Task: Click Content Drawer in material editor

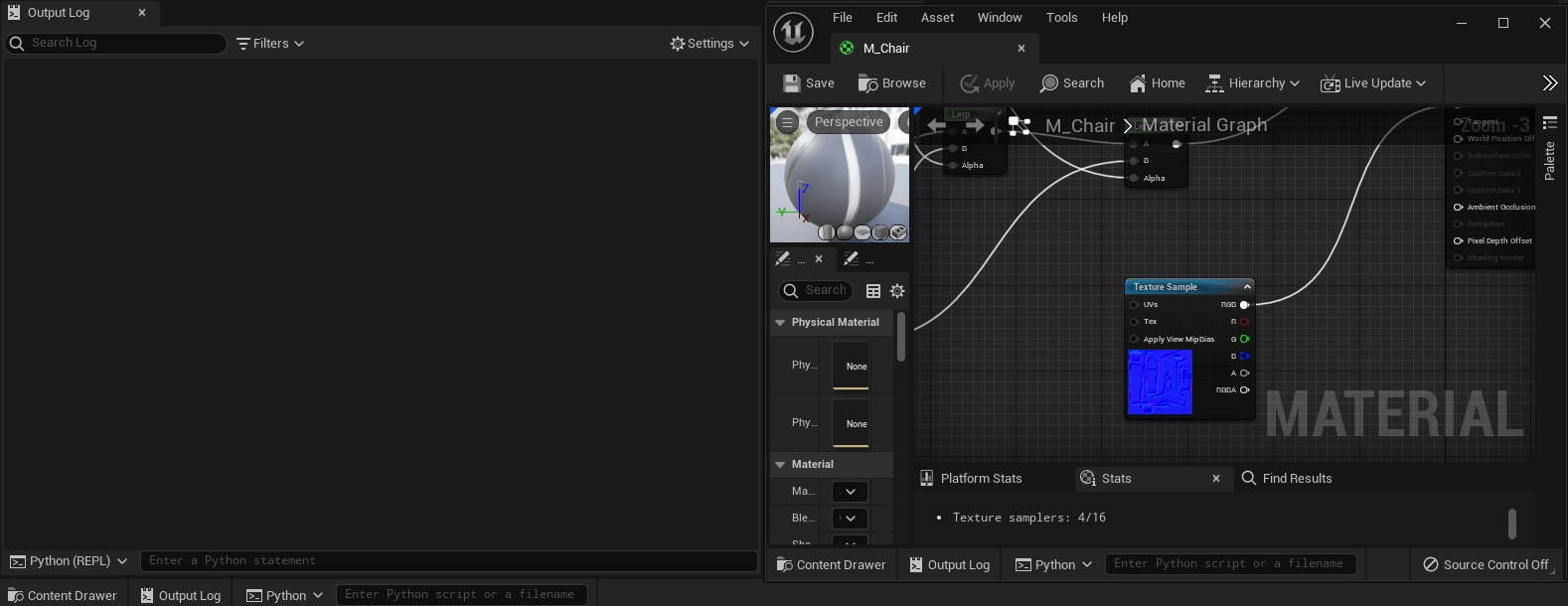Action: pyautogui.click(x=833, y=564)
